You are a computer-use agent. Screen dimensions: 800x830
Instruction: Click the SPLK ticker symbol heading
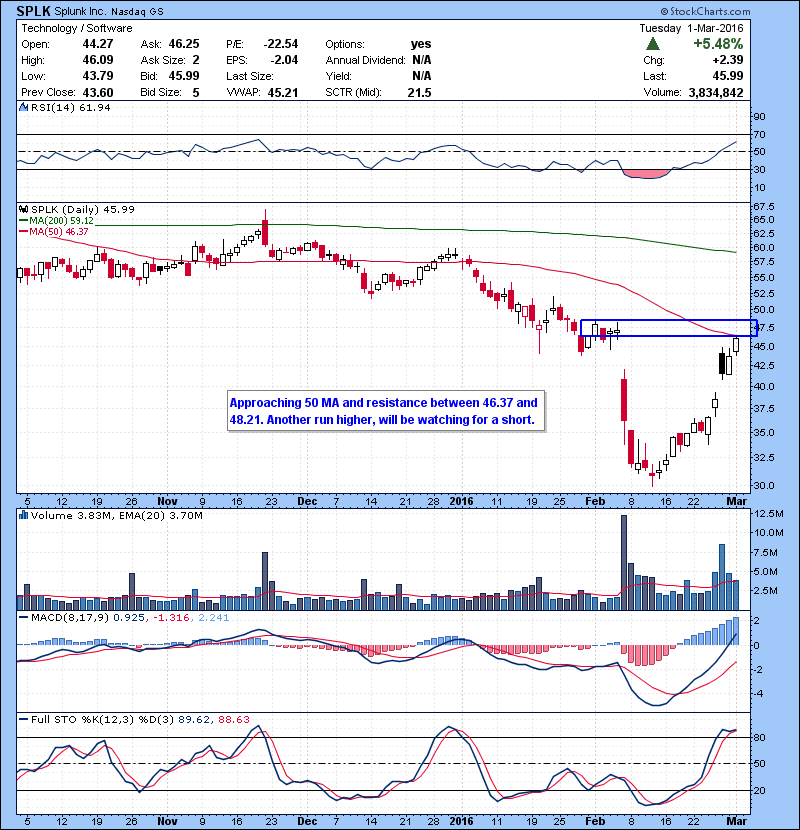33,11
